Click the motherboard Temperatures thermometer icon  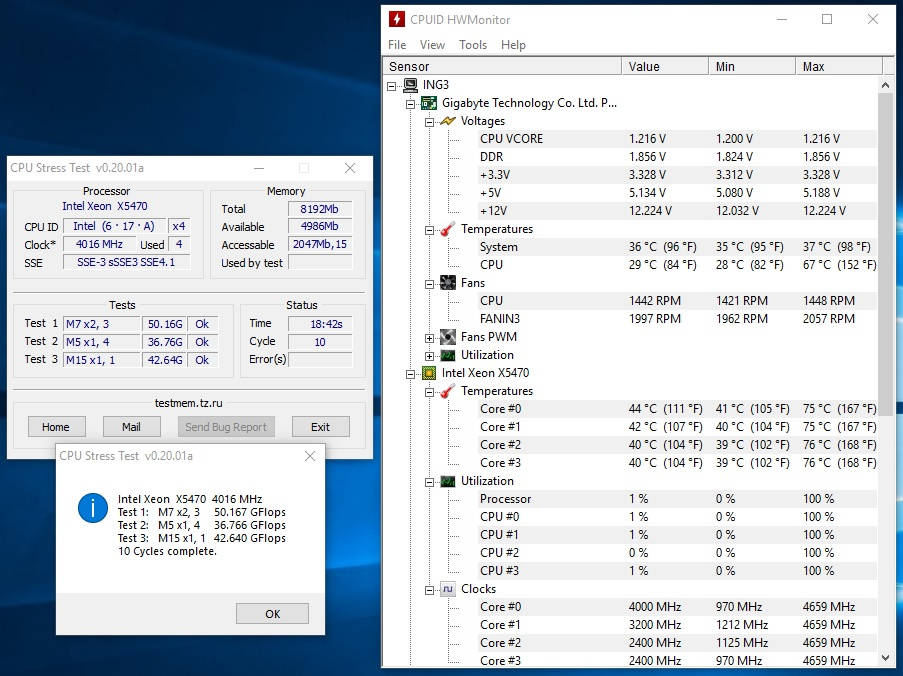point(447,229)
